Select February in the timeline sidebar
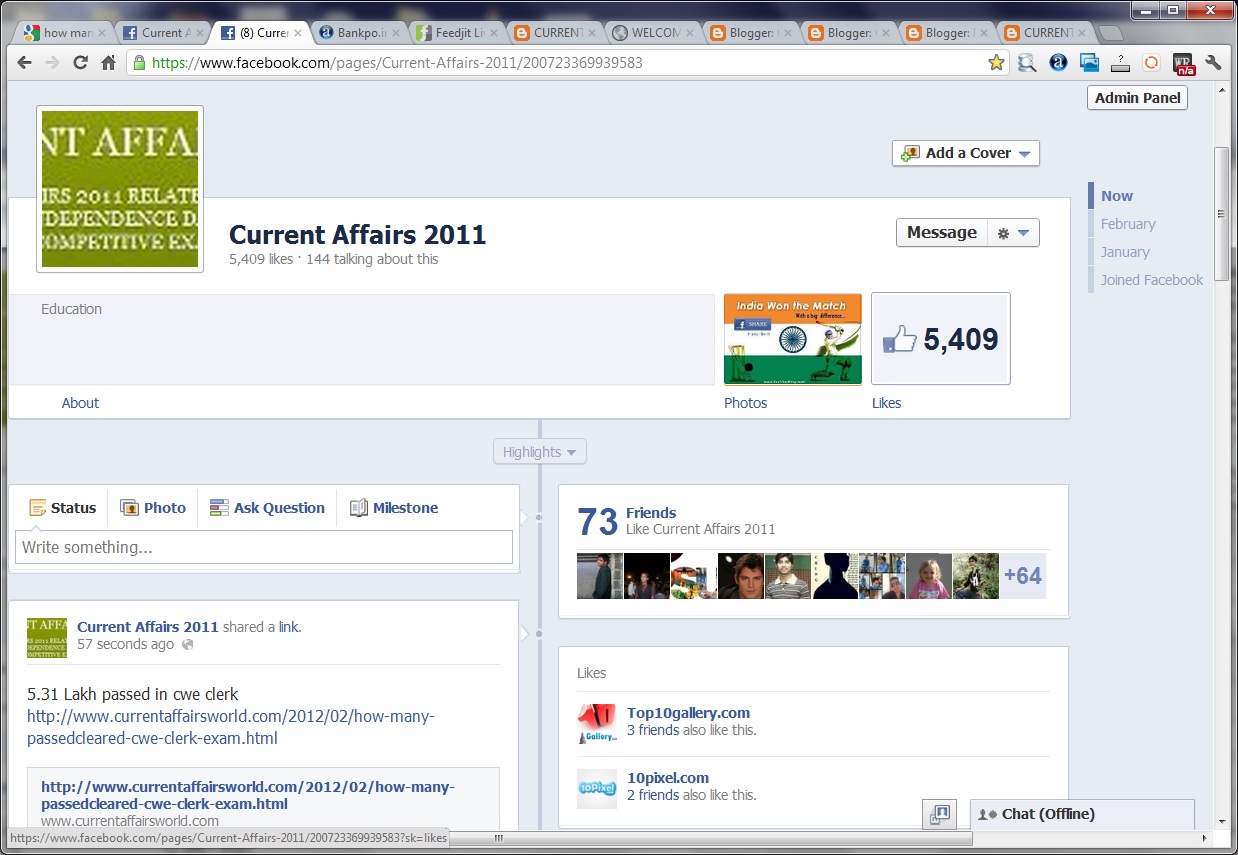Image resolution: width=1238 pixels, height=855 pixels. pos(1128,224)
